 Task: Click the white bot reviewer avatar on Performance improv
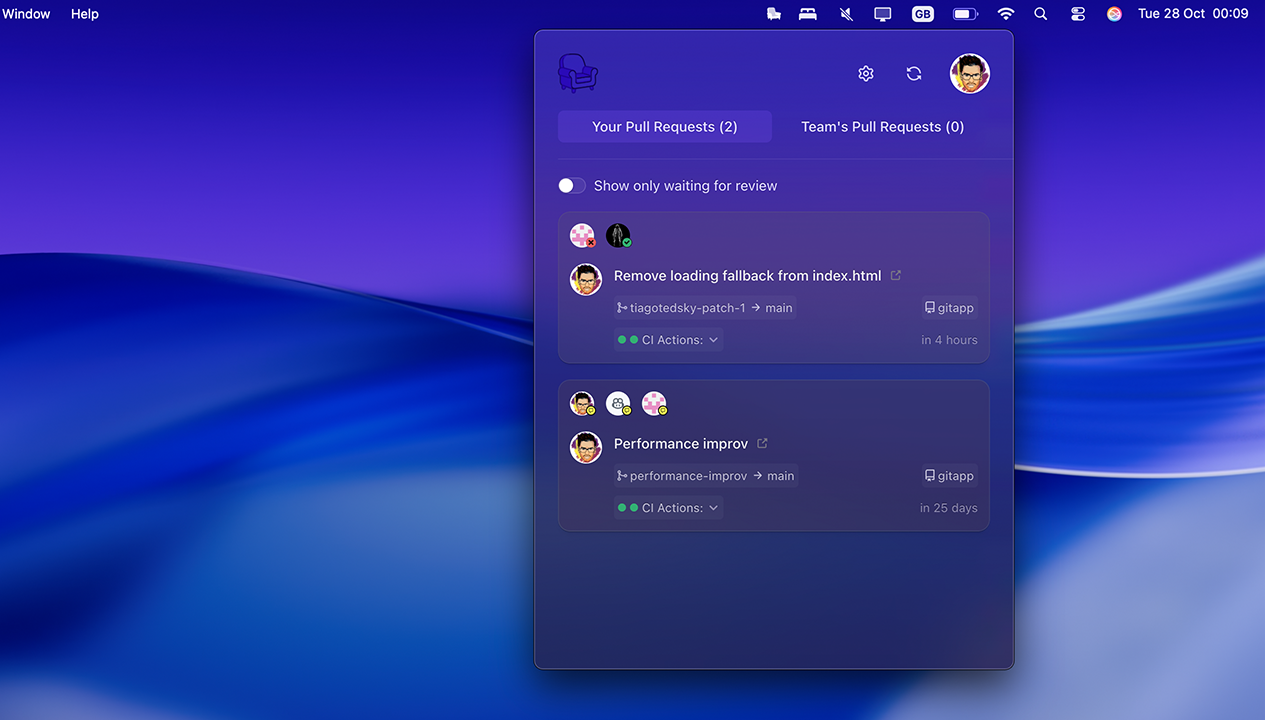tap(619, 404)
